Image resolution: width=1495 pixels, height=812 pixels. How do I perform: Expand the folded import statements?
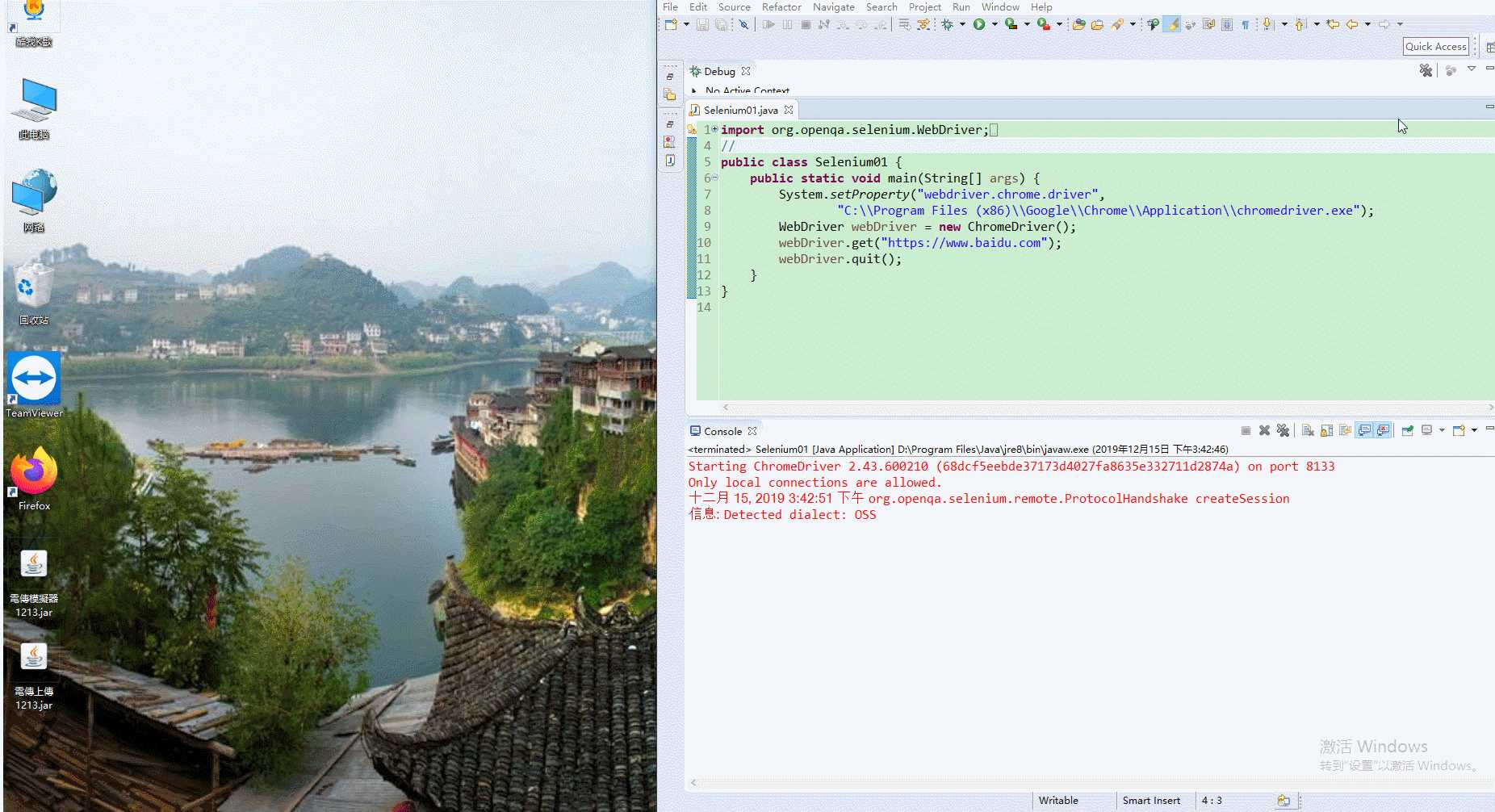tap(715, 129)
